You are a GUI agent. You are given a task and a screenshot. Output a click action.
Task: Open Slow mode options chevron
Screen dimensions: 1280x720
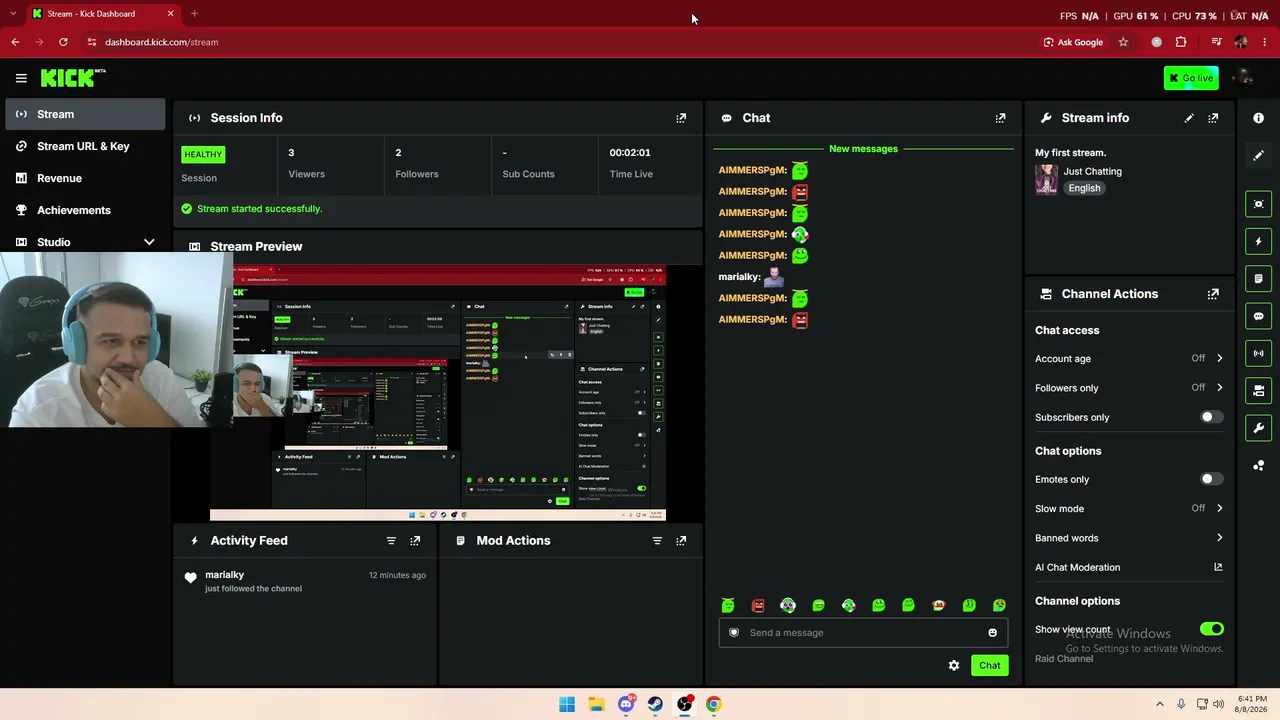1219,508
